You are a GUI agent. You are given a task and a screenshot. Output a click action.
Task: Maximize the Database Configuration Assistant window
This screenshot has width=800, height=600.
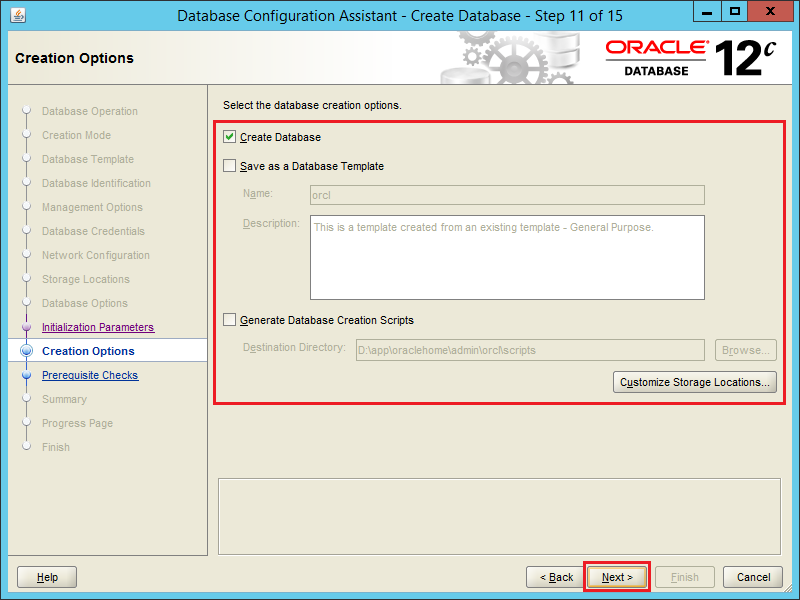[x=734, y=11]
